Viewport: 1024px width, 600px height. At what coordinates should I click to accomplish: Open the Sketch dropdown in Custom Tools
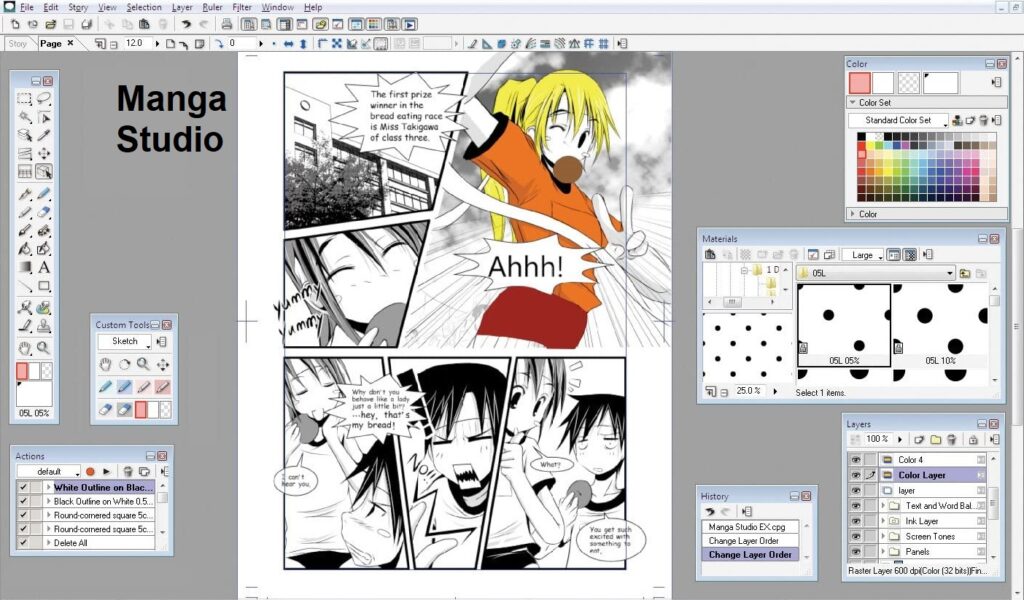point(124,341)
